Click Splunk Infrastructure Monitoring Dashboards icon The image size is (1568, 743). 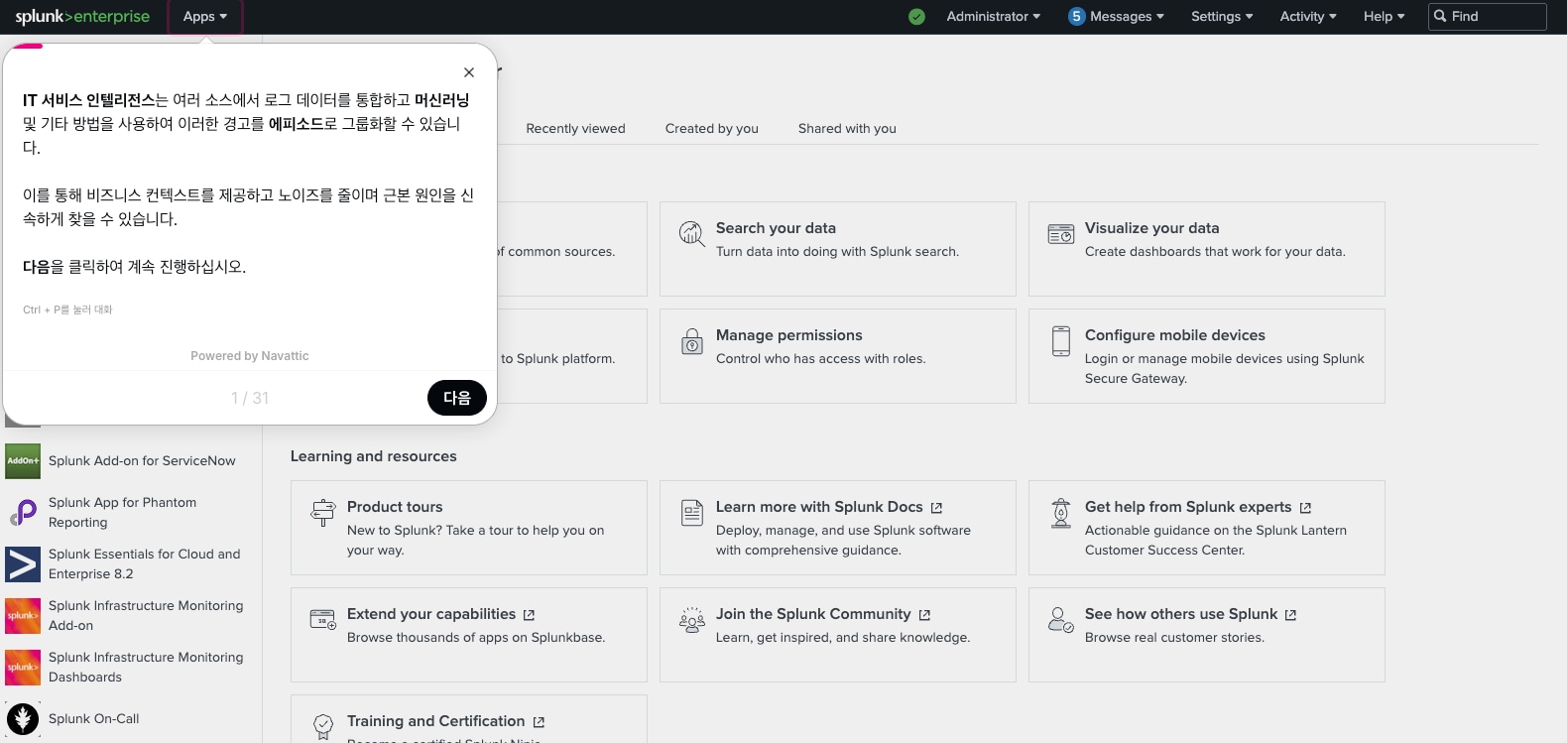23,668
